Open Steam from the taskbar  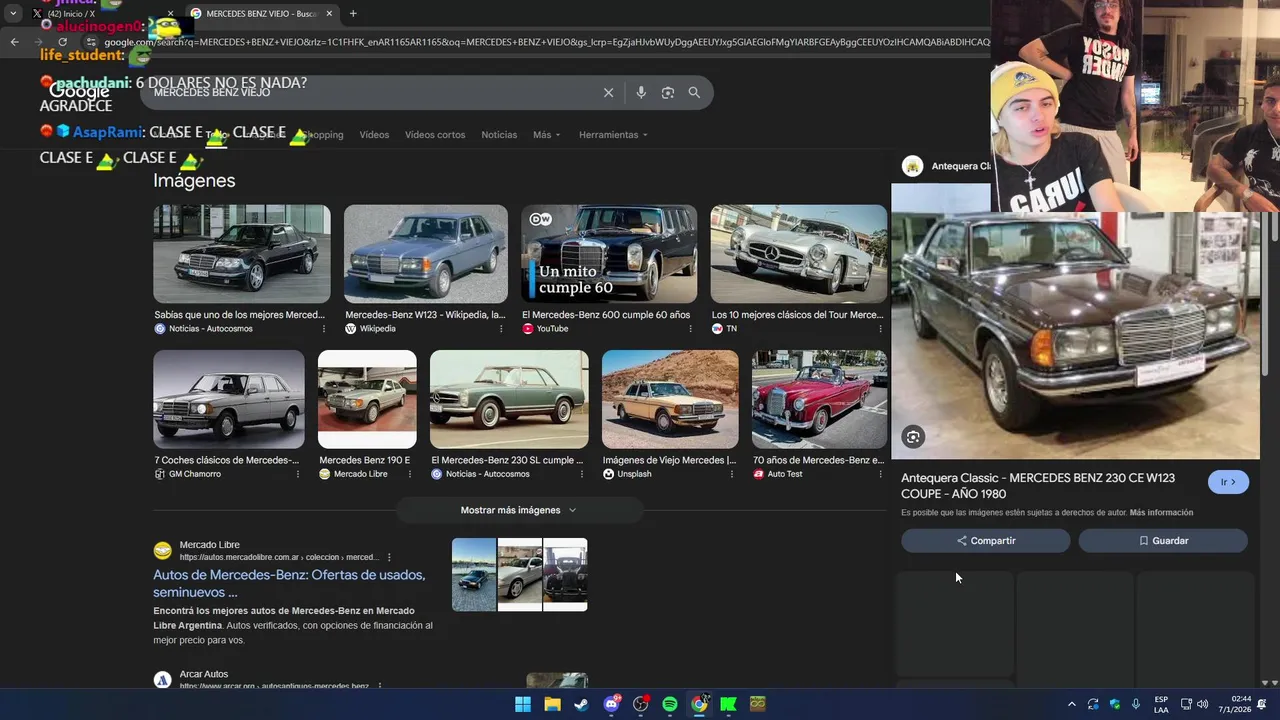[581, 704]
